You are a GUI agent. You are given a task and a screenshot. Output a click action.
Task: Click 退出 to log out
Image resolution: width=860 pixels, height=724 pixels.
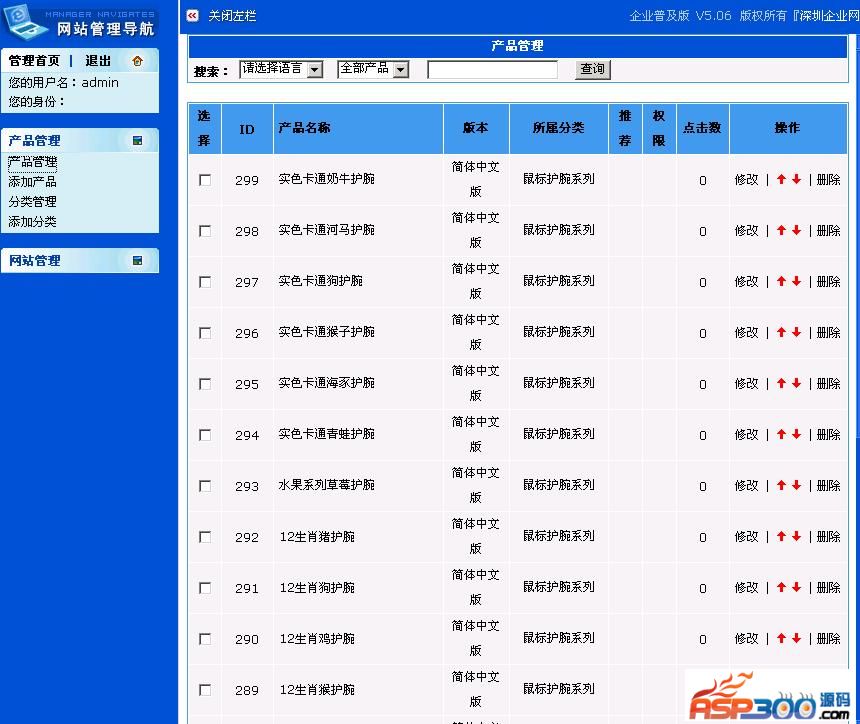[x=98, y=61]
